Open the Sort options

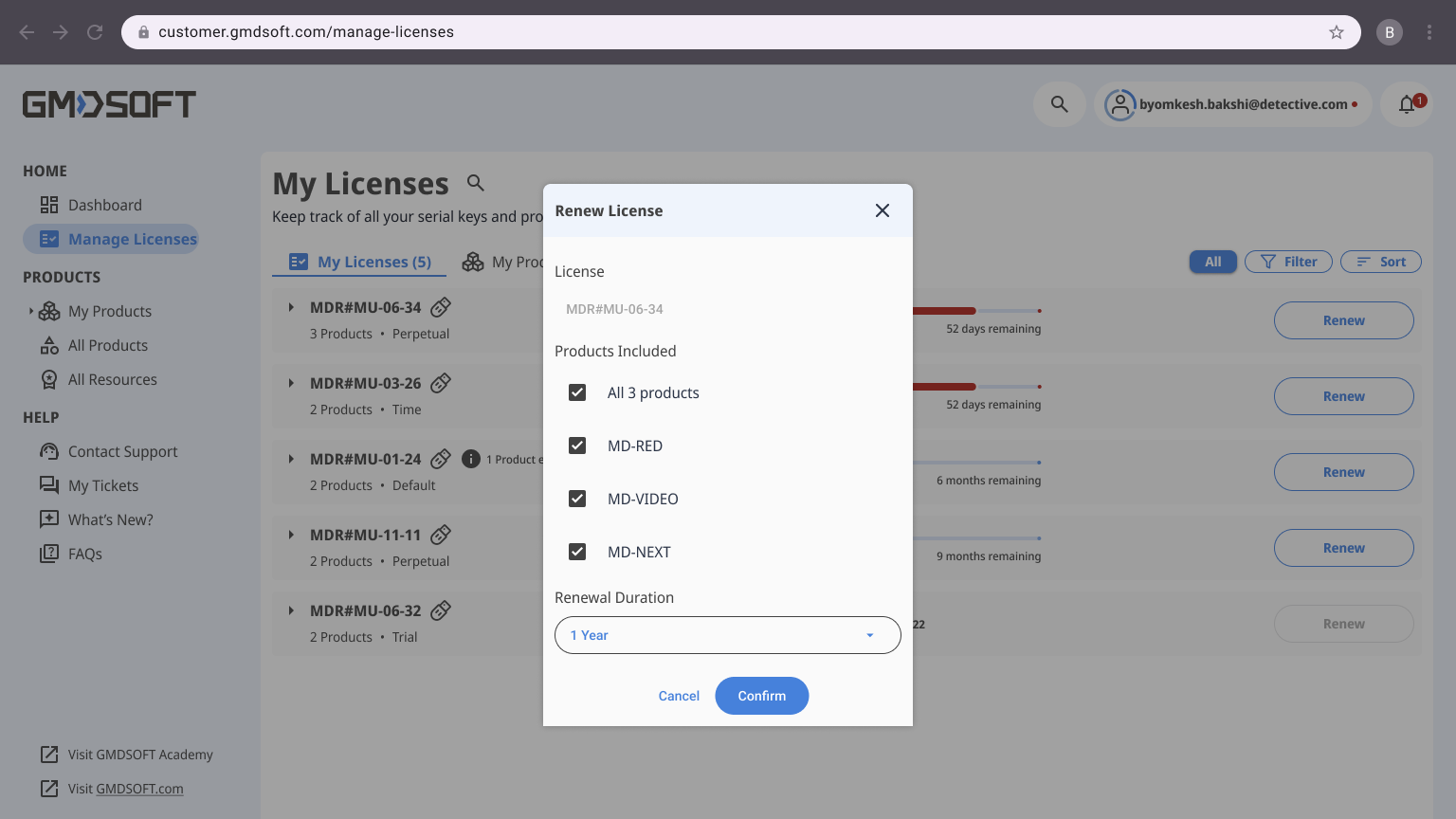click(1381, 262)
